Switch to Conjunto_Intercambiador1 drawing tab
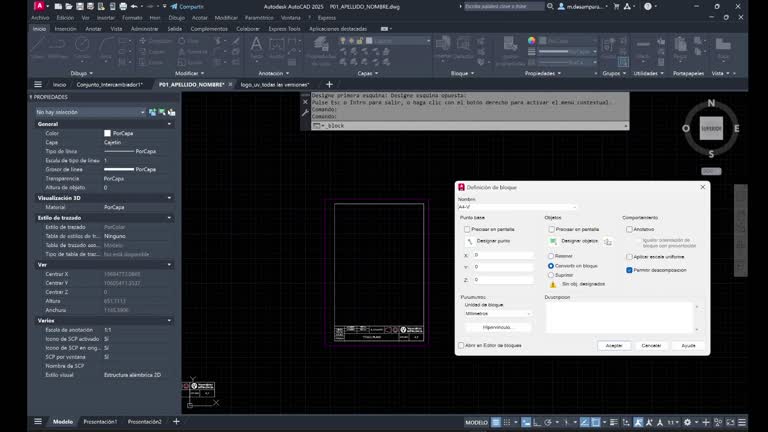 pyautogui.click(x=109, y=85)
